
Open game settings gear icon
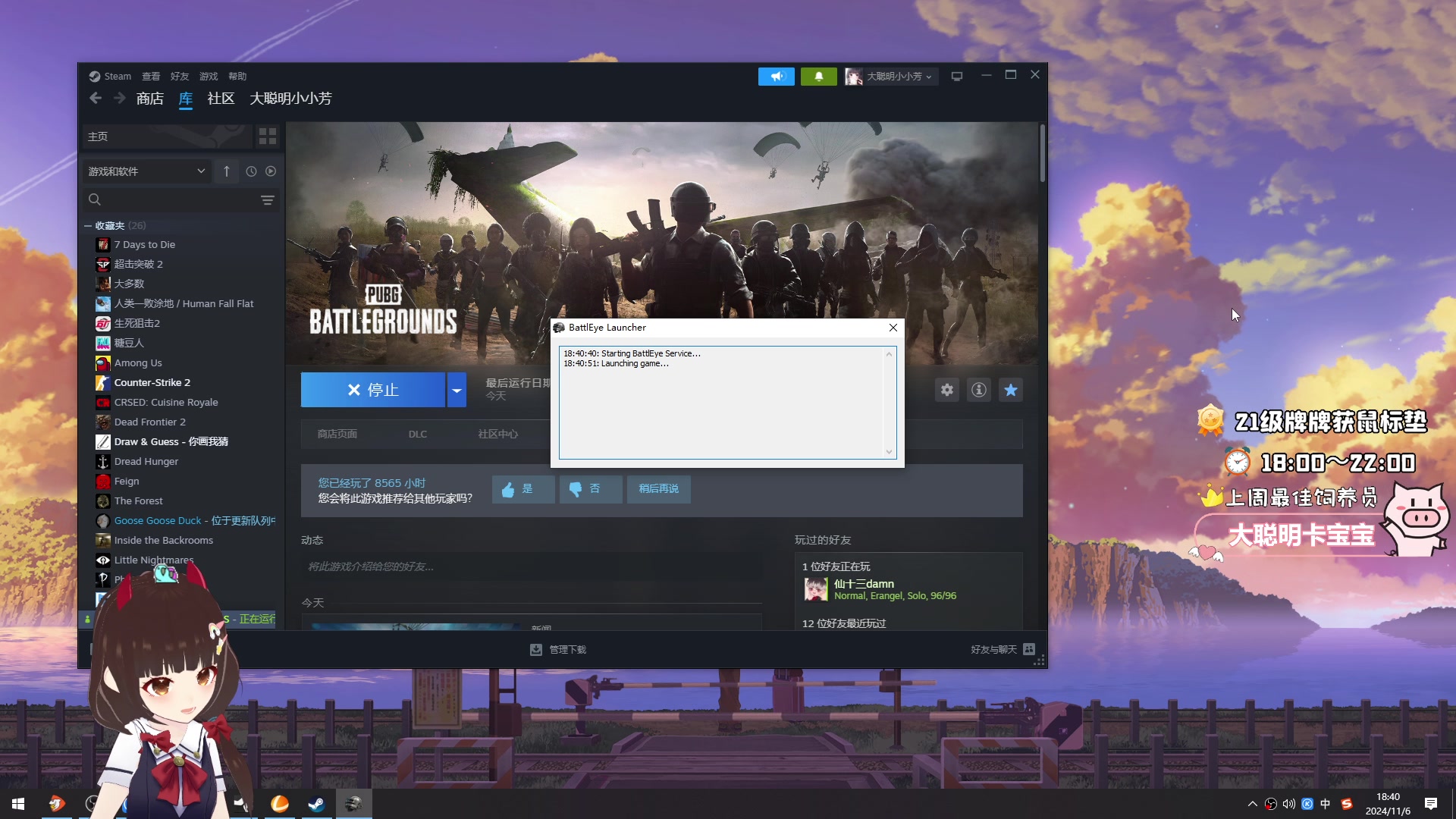coord(946,390)
